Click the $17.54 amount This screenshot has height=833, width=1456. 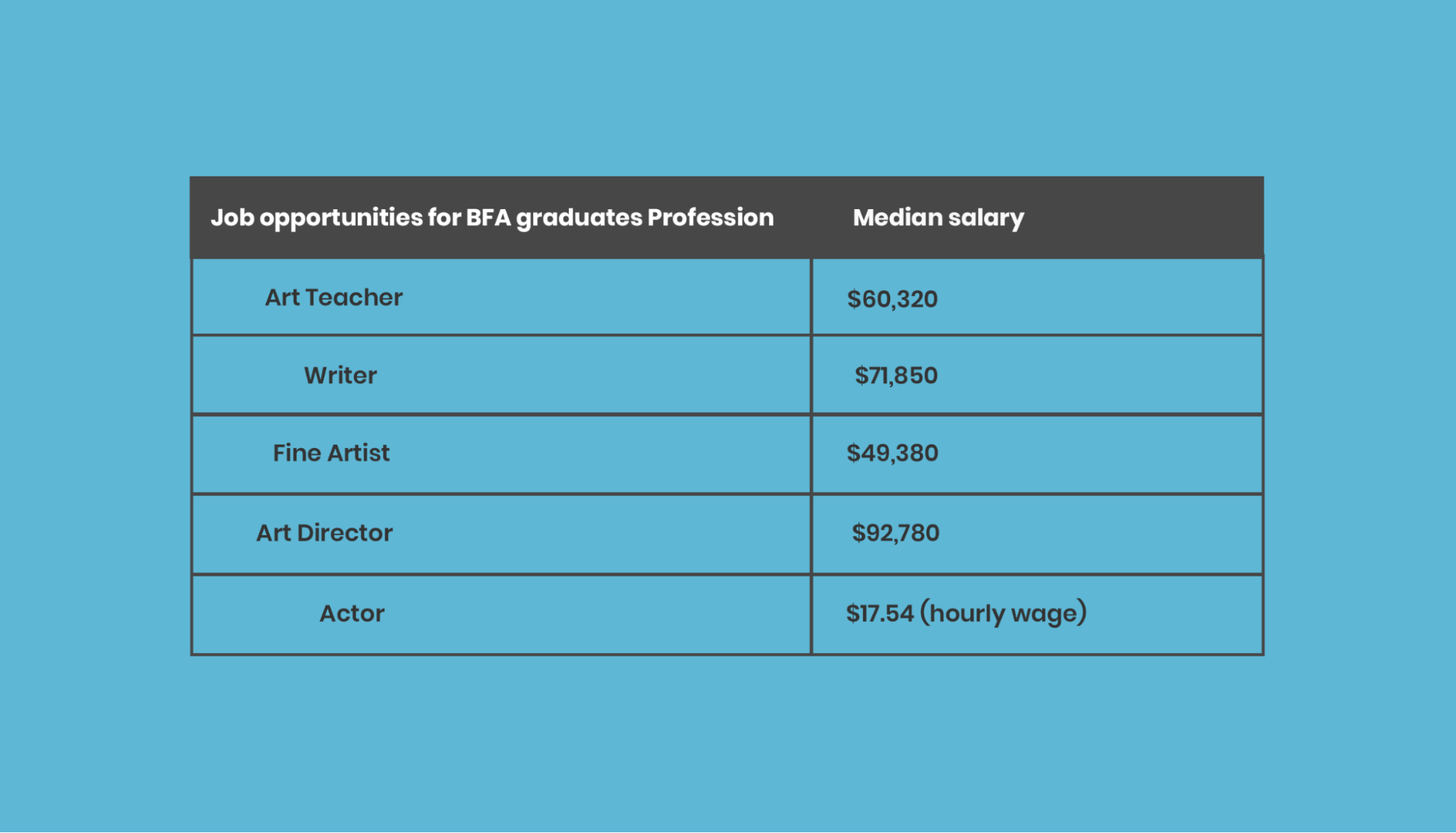[879, 614]
